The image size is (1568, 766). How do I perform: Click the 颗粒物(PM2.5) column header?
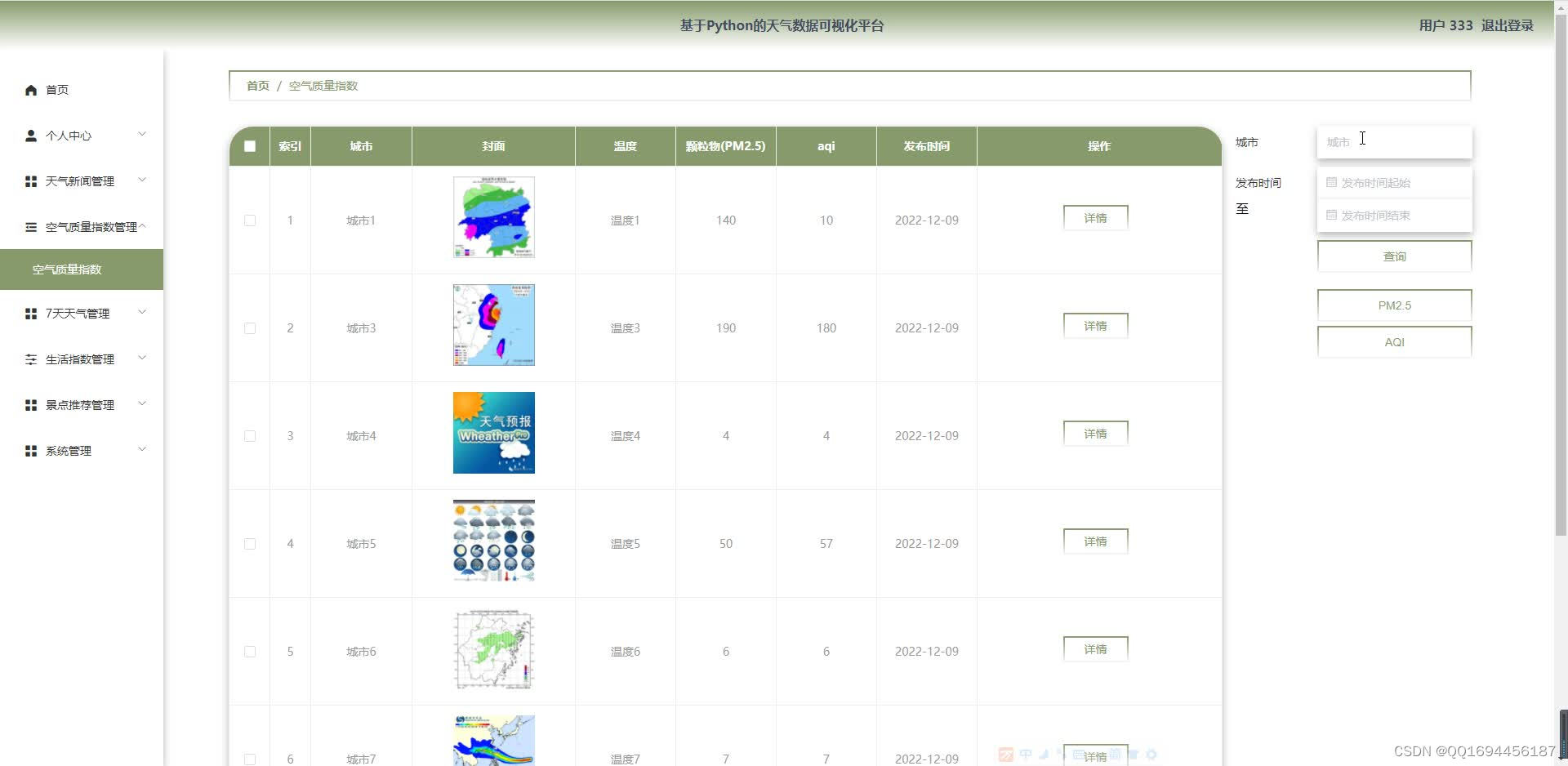726,146
